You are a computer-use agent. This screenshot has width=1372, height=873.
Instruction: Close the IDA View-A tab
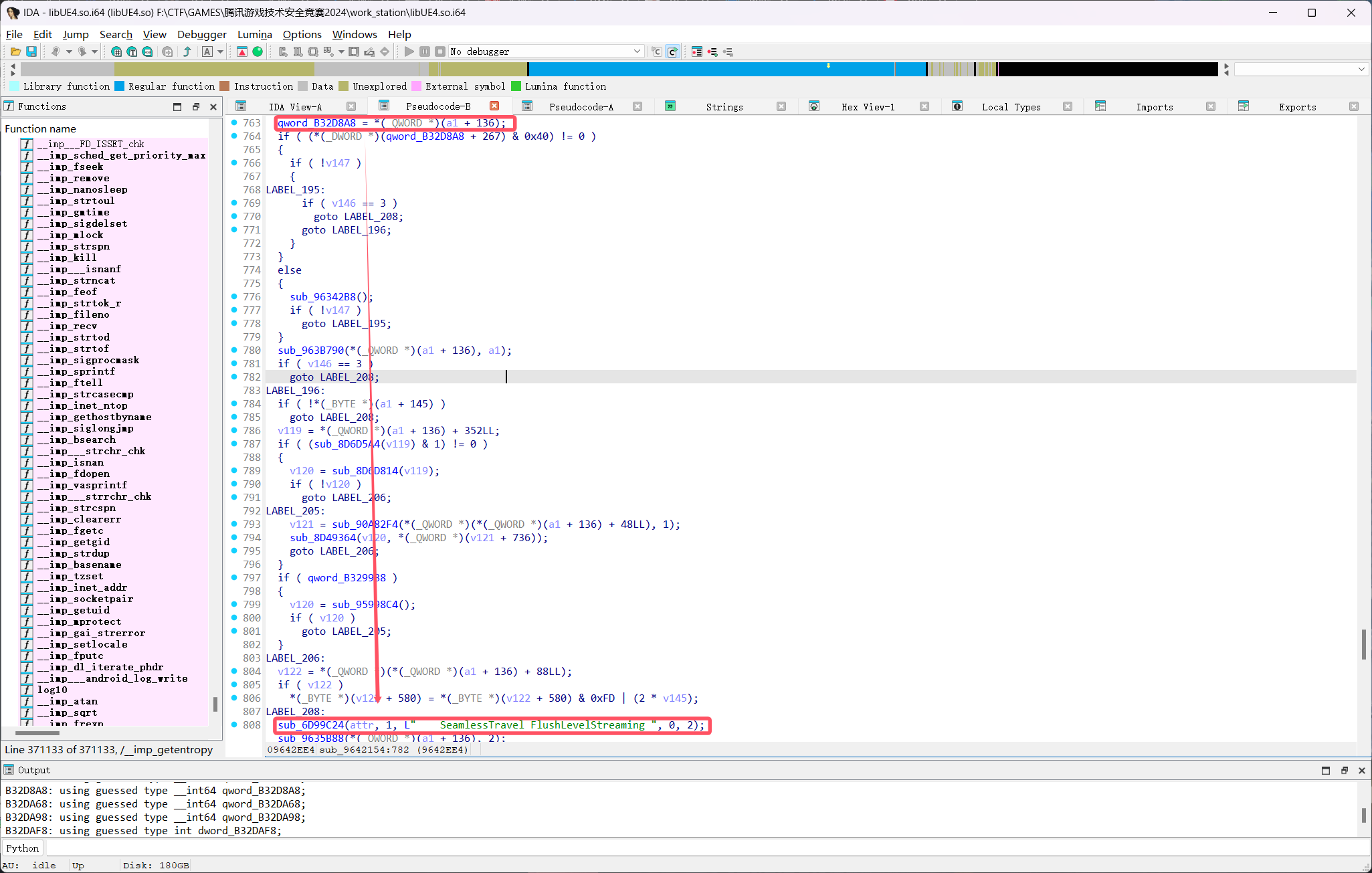click(x=351, y=106)
